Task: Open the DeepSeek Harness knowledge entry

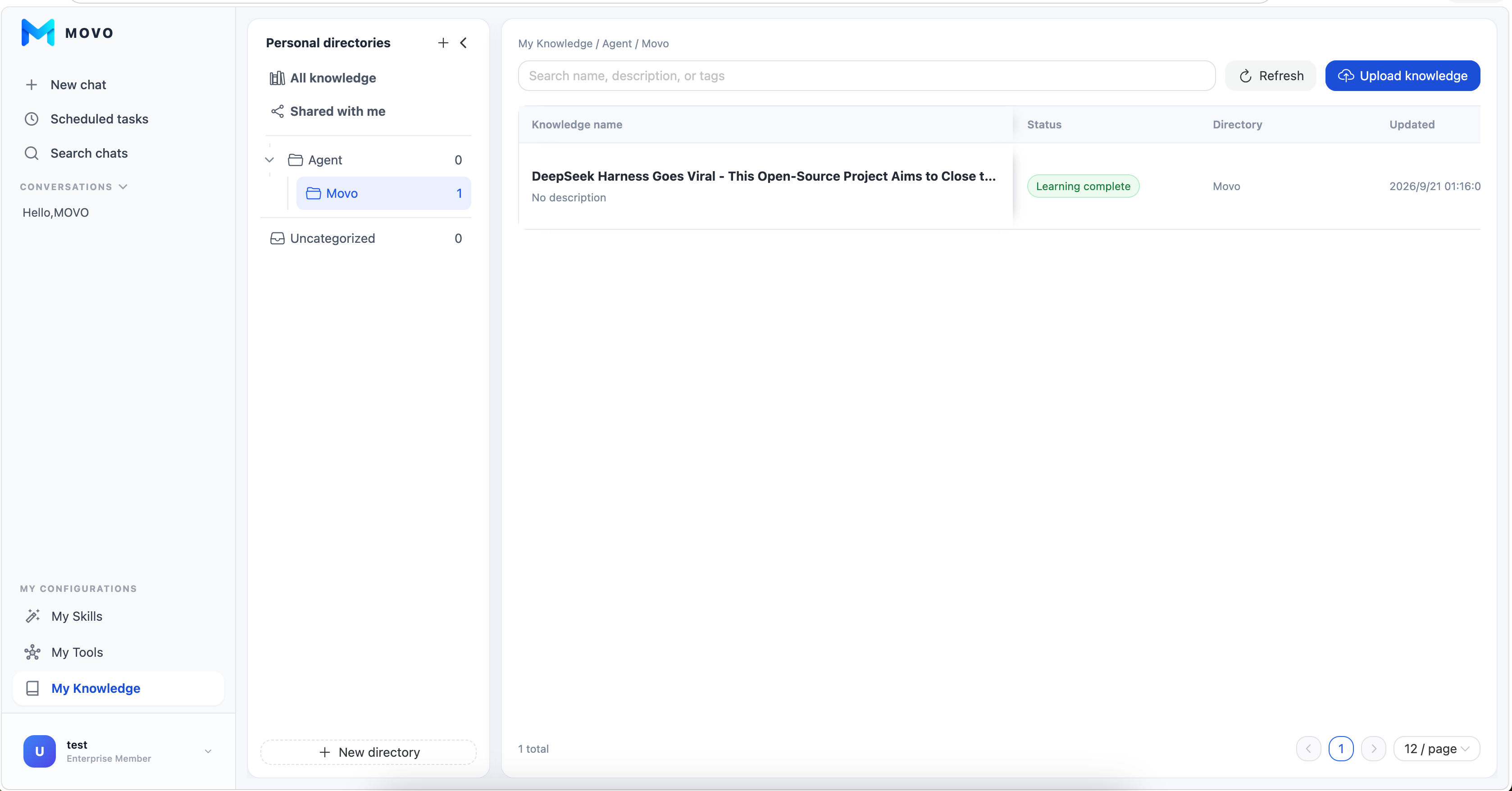Action: coord(764,176)
